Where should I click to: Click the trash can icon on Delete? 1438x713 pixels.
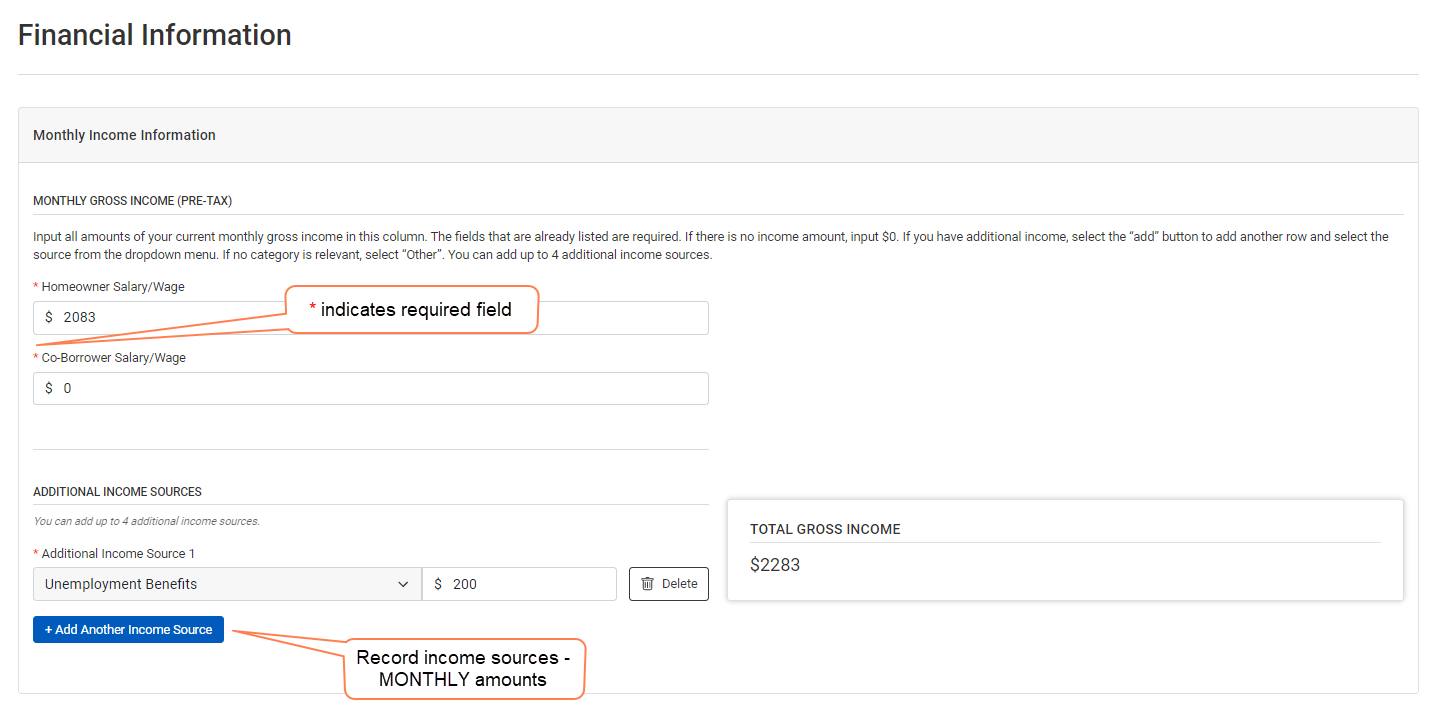click(647, 584)
